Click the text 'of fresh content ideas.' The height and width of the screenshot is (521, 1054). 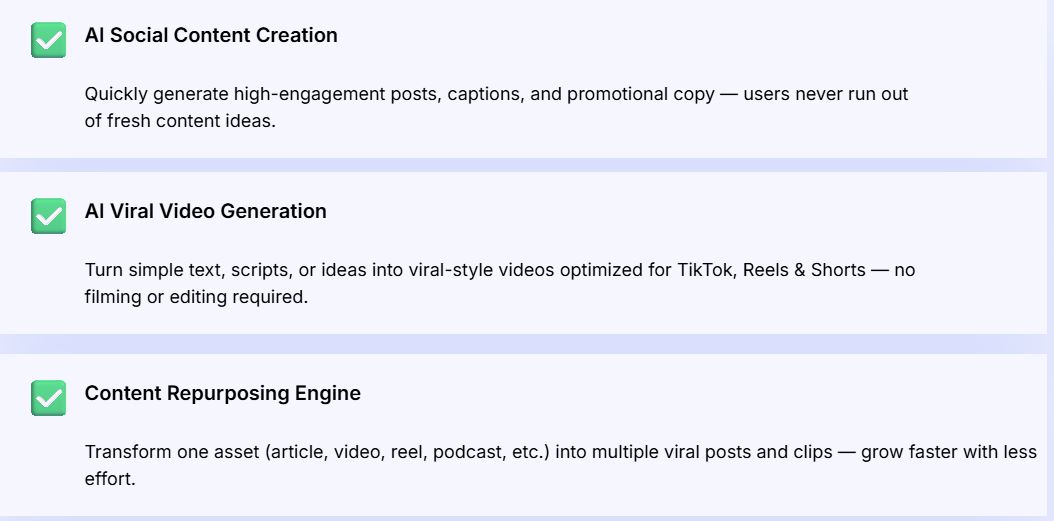click(x=179, y=121)
